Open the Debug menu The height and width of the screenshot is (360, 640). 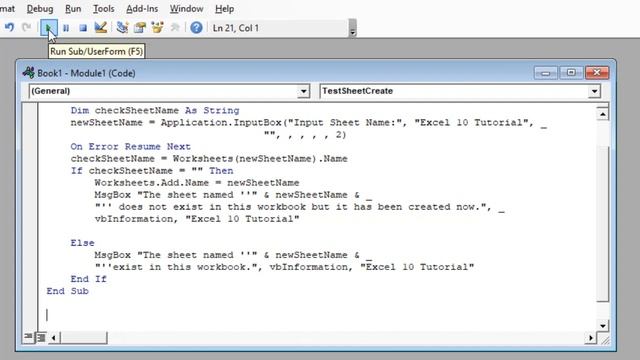click(40, 9)
